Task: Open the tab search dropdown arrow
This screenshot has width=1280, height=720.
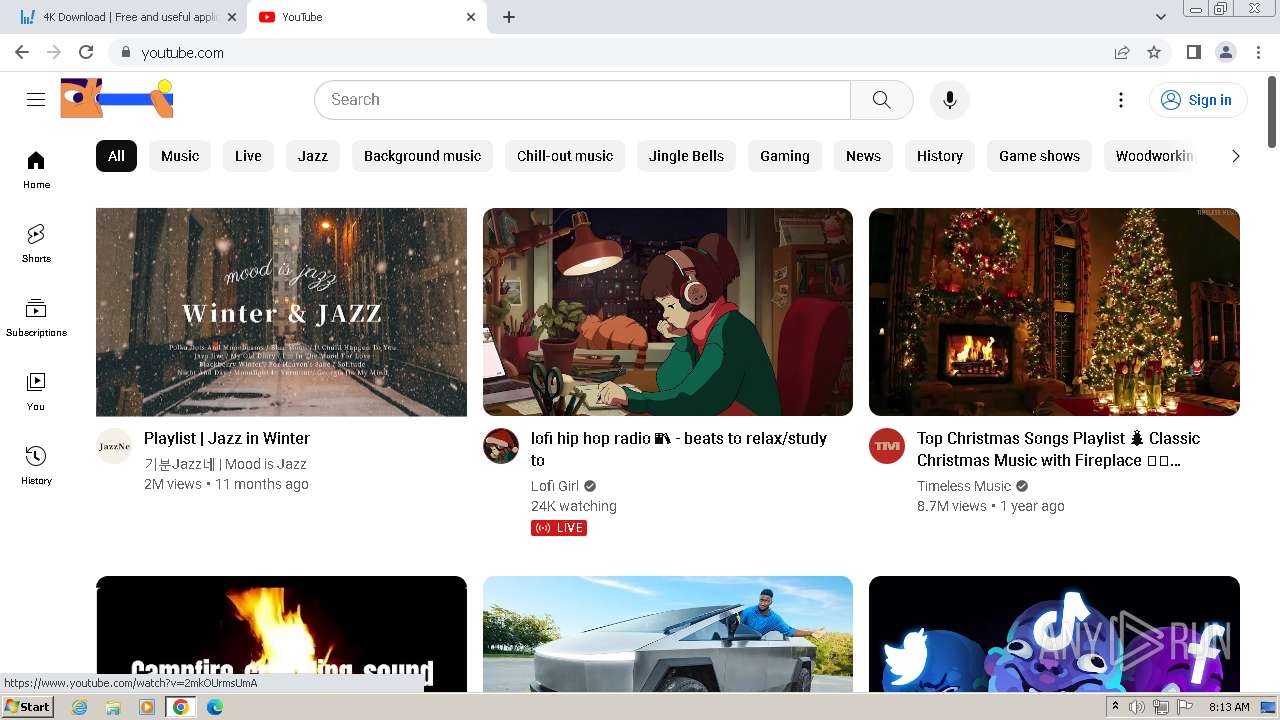Action: click(x=1160, y=17)
